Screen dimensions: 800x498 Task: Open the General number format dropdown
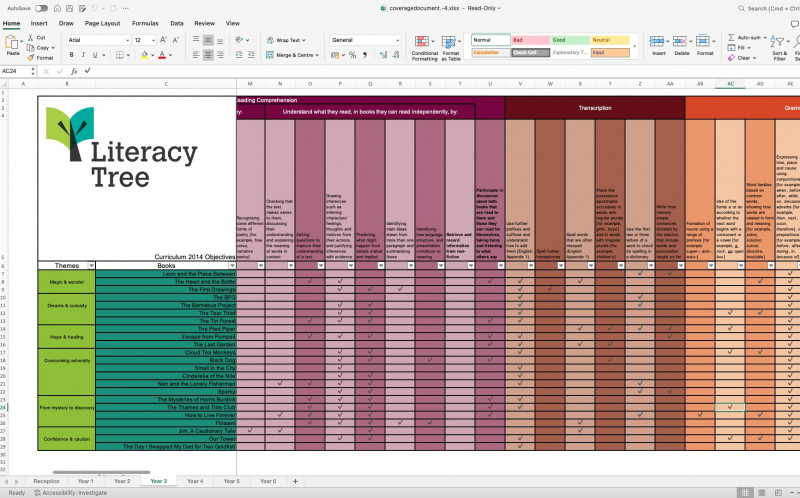(x=398, y=40)
